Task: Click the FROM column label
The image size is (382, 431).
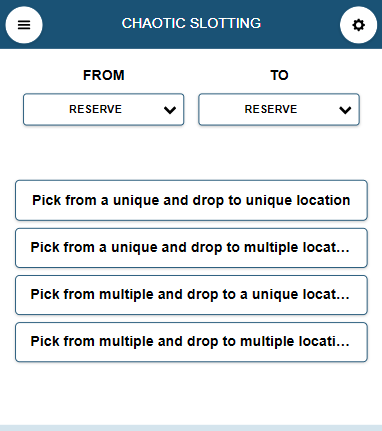Action: (104, 75)
